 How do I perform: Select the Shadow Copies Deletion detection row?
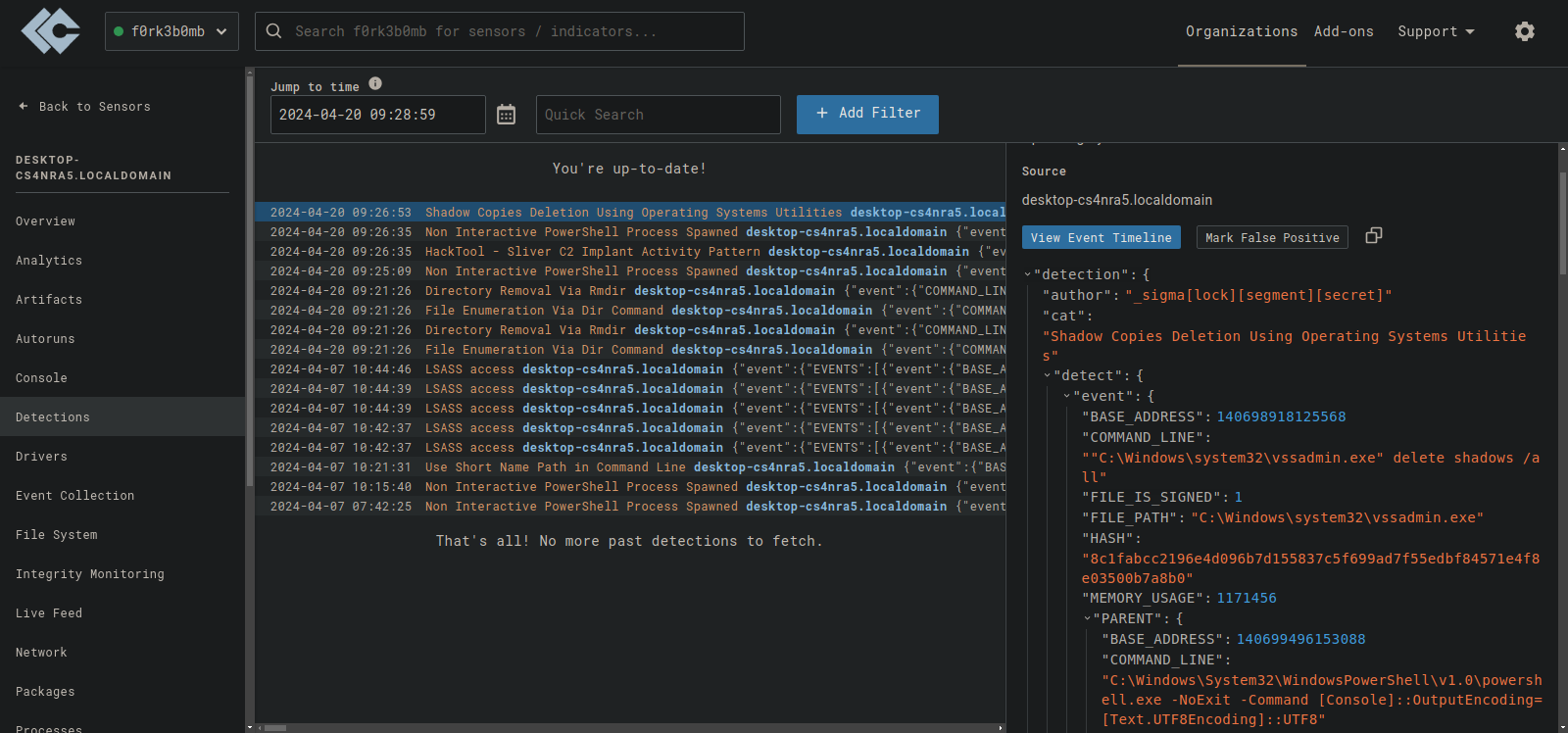coord(630,213)
